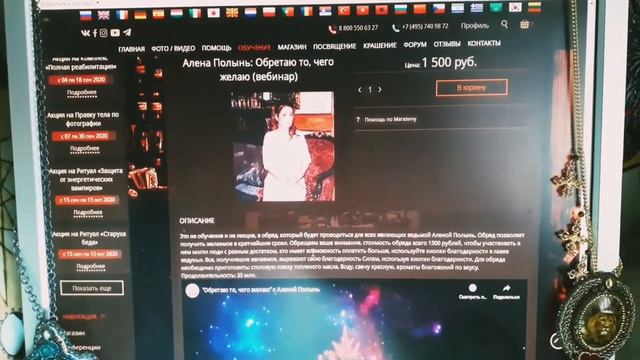The height and width of the screenshot is (360, 640).
Task: Подробнее under Правку тела по фотографии
Action: [x=84, y=149]
